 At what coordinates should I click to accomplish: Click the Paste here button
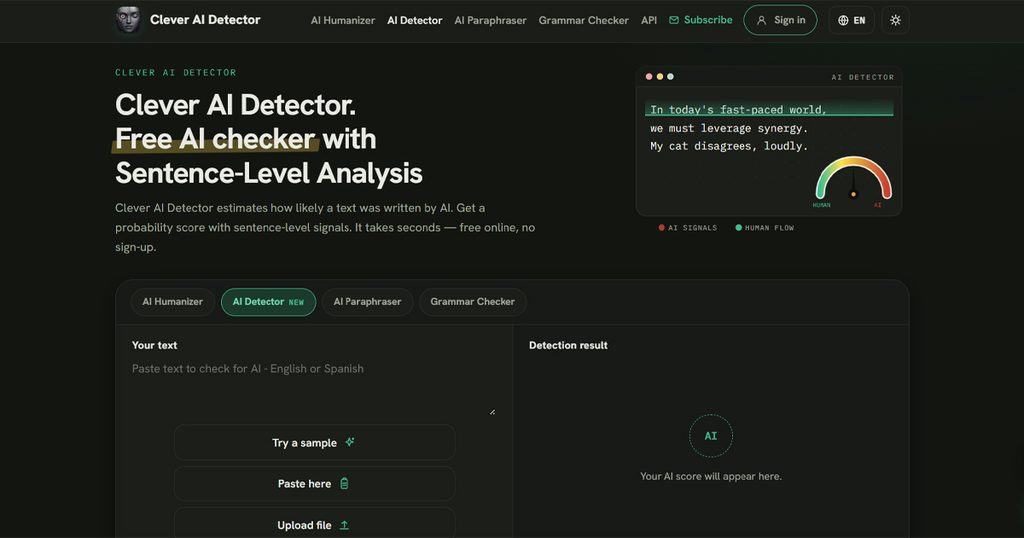pyautogui.click(x=314, y=484)
